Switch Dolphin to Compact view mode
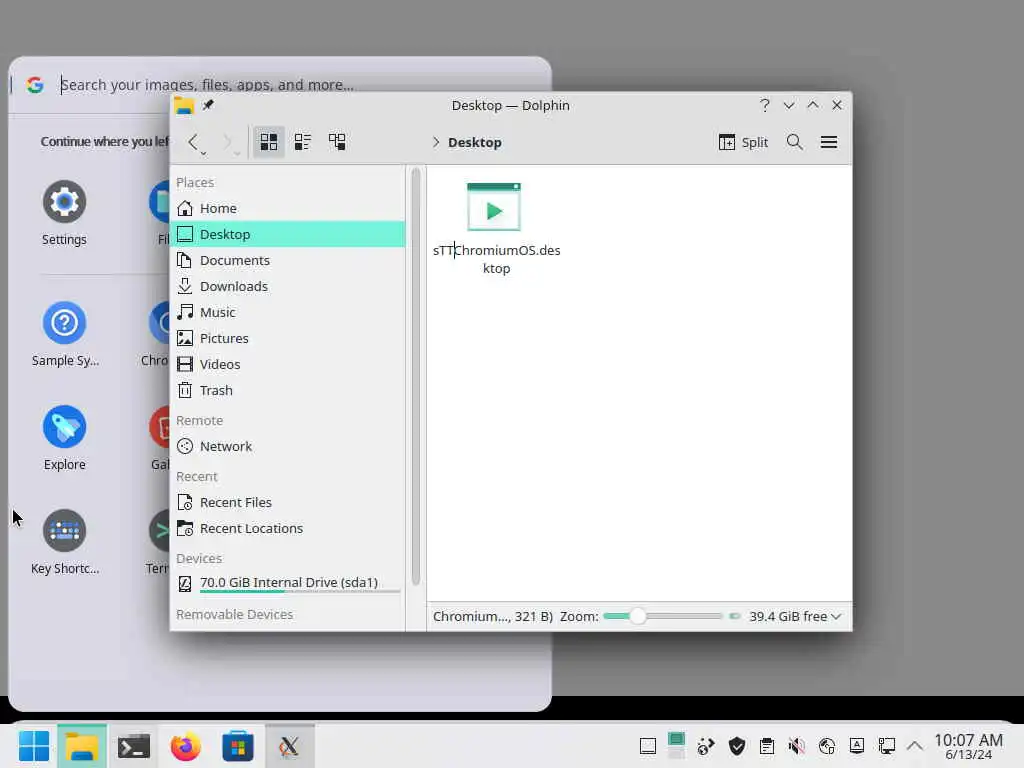 (x=302, y=142)
